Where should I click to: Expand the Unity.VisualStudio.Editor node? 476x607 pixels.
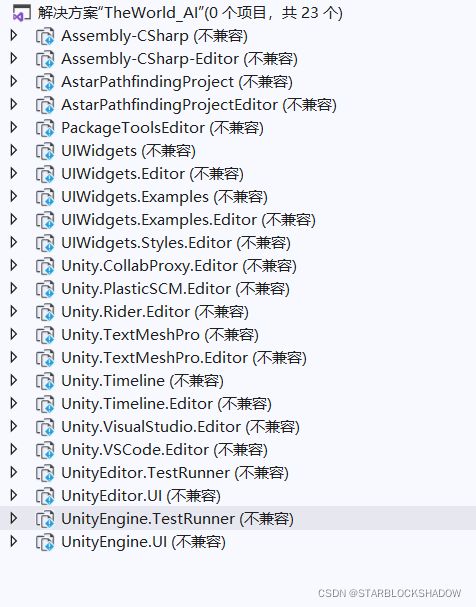pyautogui.click(x=14, y=427)
